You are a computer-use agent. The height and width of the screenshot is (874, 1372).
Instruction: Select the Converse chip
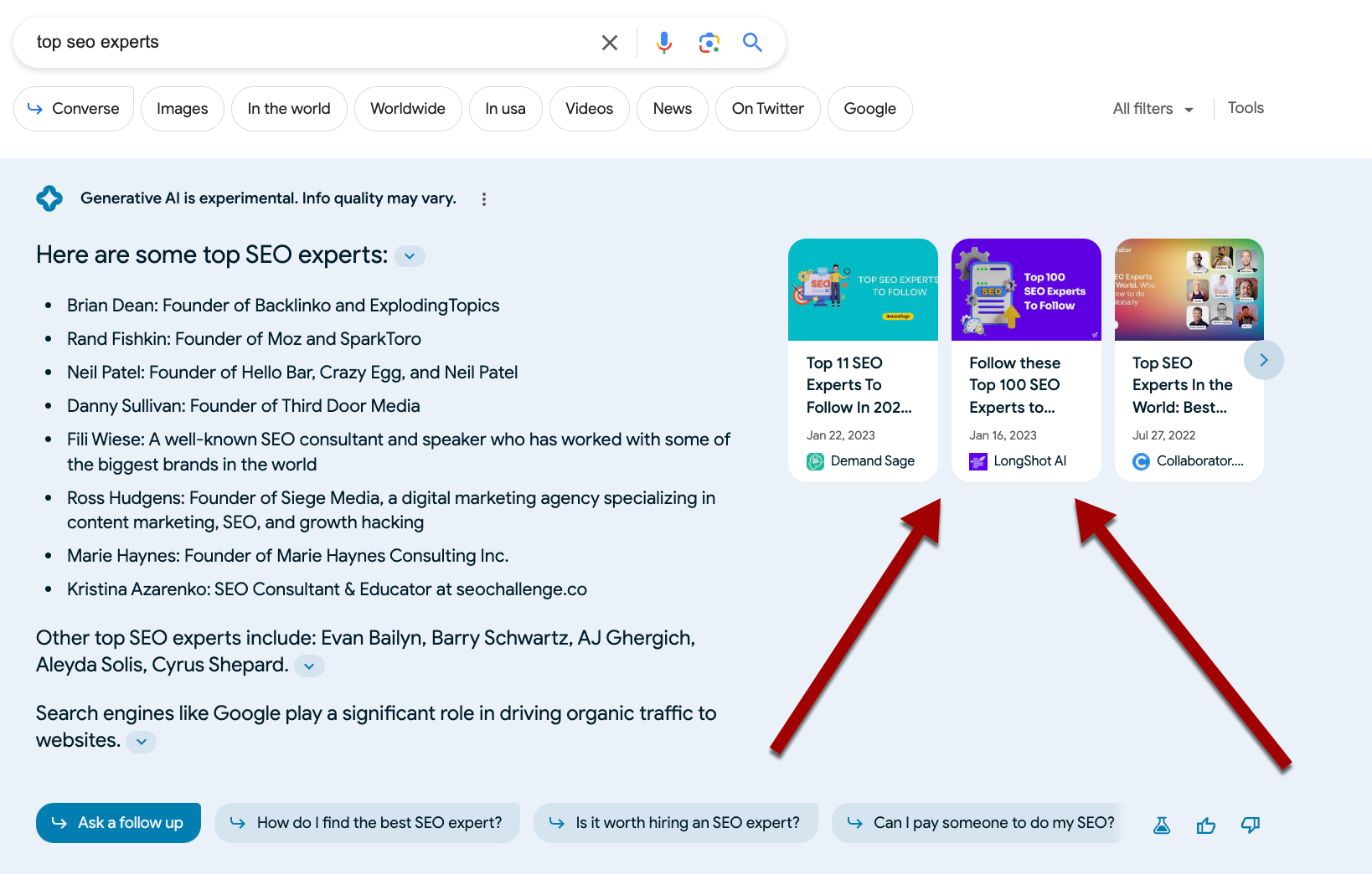[x=74, y=109]
